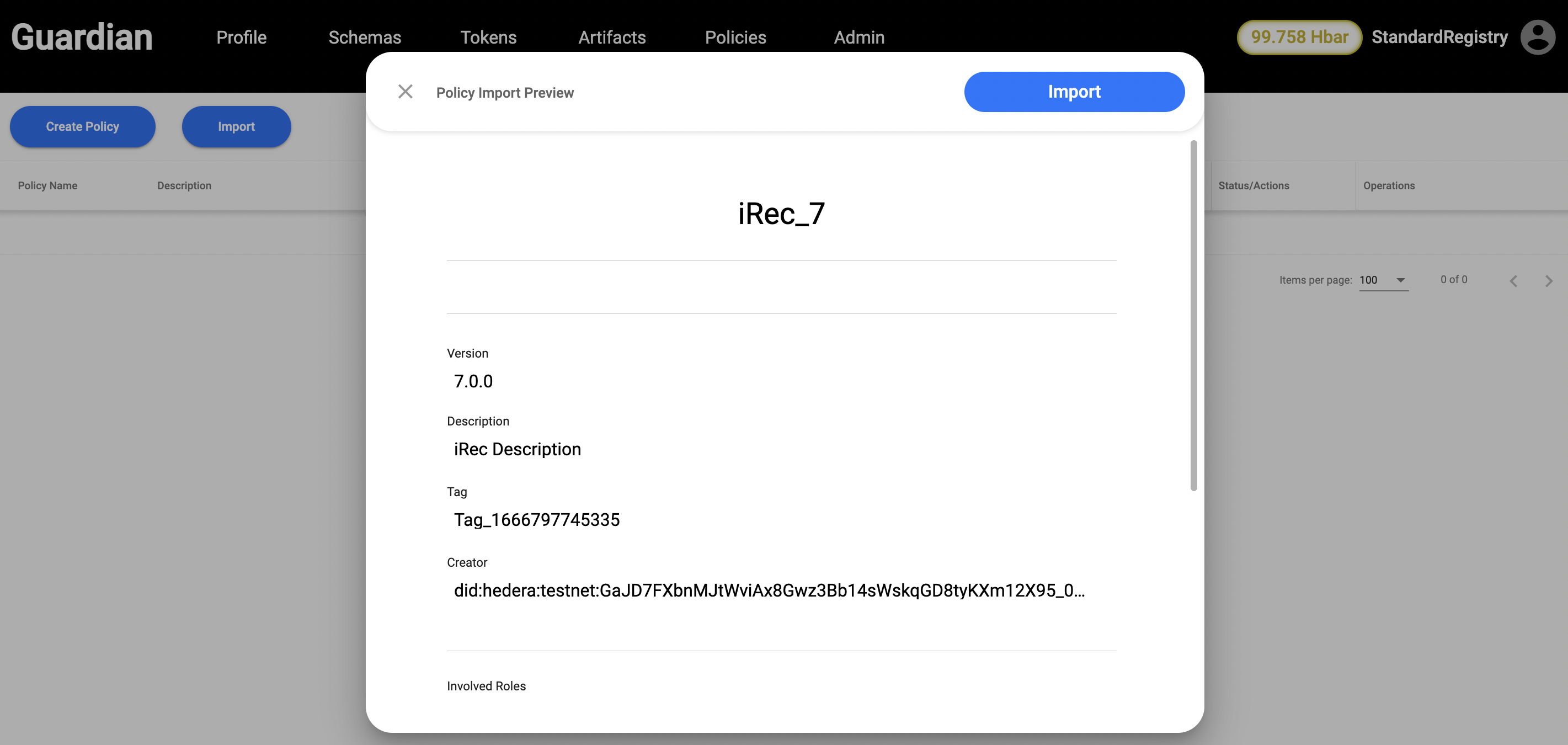
Task: Open the Admin menu
Action: pos(859,37)
